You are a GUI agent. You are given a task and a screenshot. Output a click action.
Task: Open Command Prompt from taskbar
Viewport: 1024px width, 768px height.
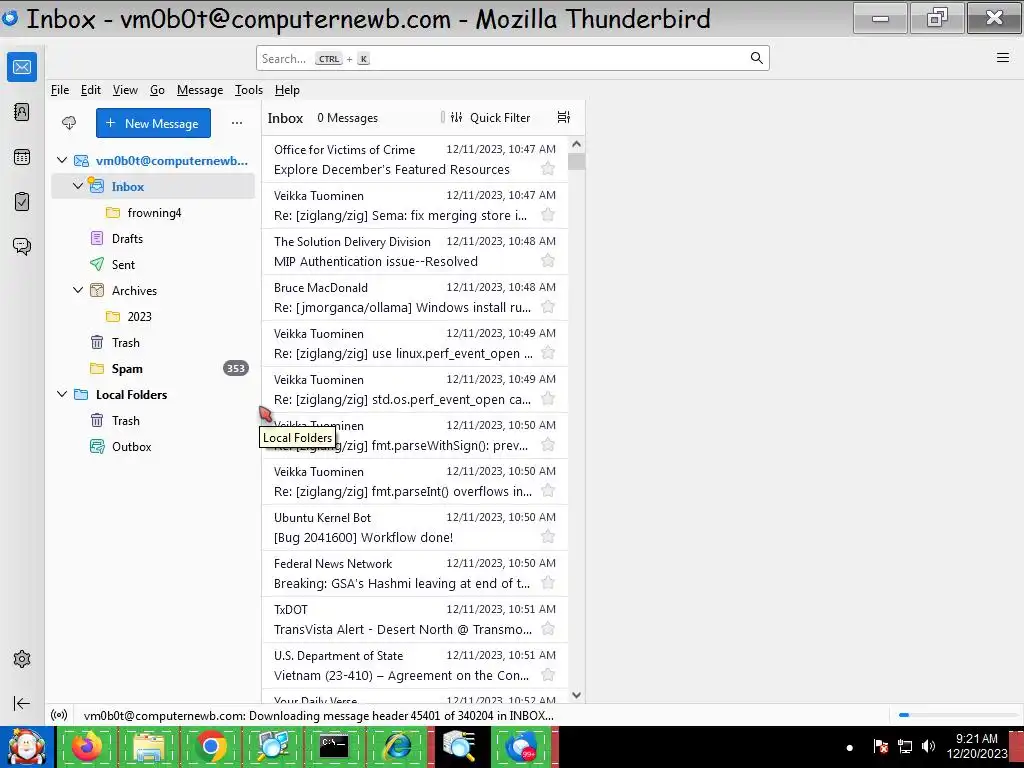(x=334, y=746)
